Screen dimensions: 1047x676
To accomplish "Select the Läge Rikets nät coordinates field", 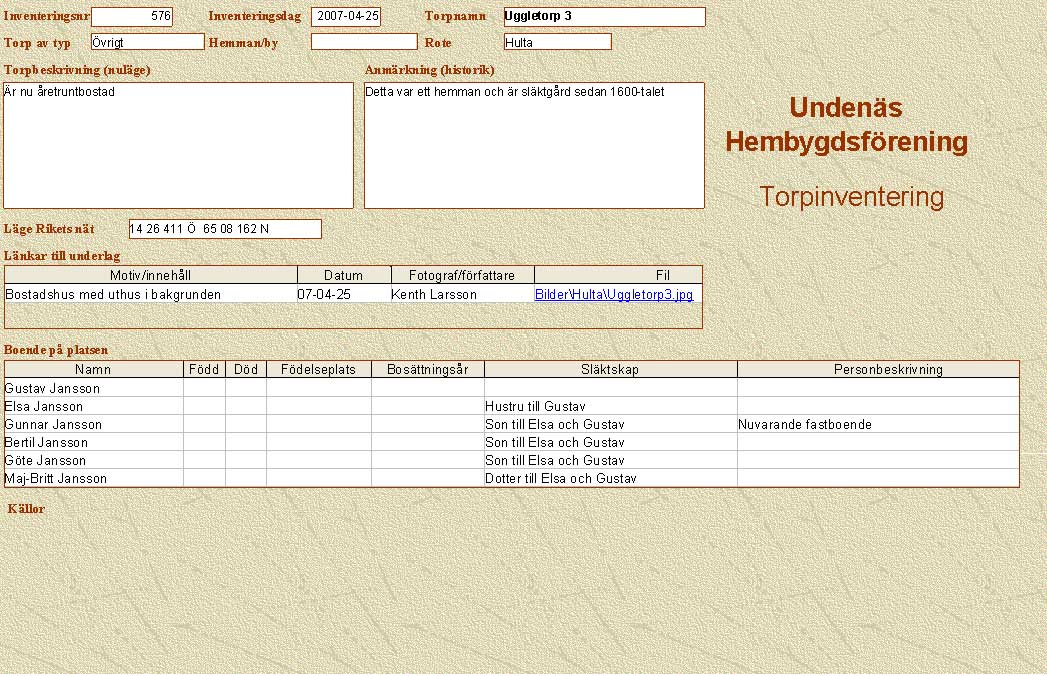I will (x=225, y=229).
